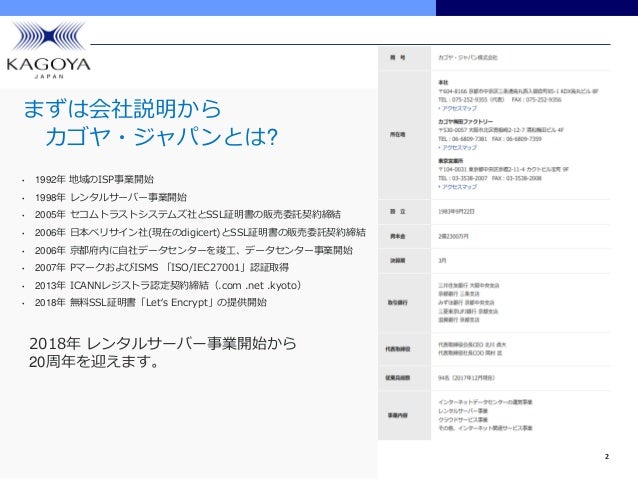Image resolution: width=638 pixels, height=479 pixels.
Task: Select the 2013年 ICANNレジストラ bullet
Action: (x=168, y=285)
